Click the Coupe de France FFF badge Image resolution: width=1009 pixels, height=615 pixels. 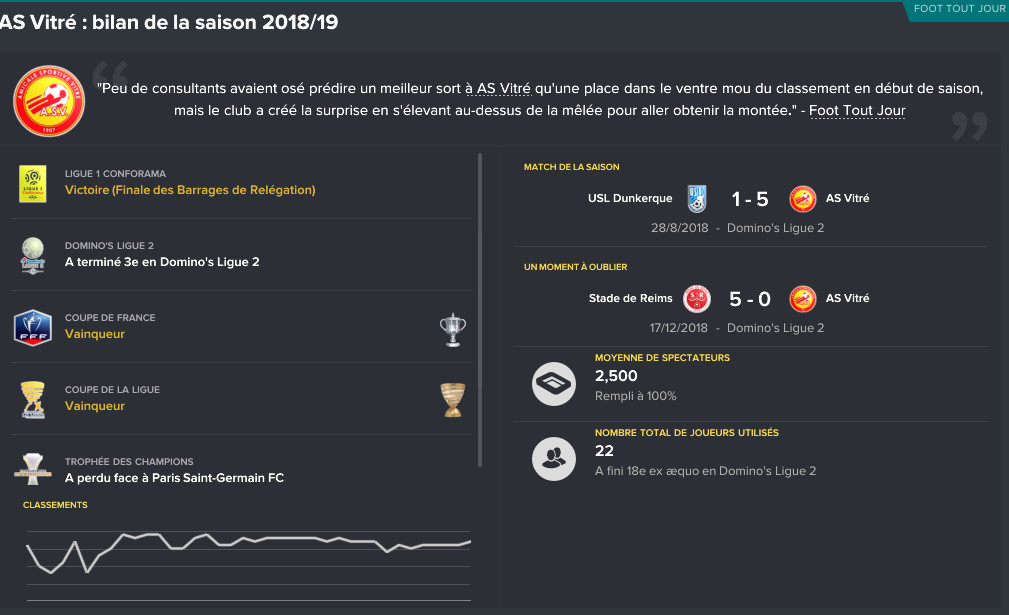[33, 328]
